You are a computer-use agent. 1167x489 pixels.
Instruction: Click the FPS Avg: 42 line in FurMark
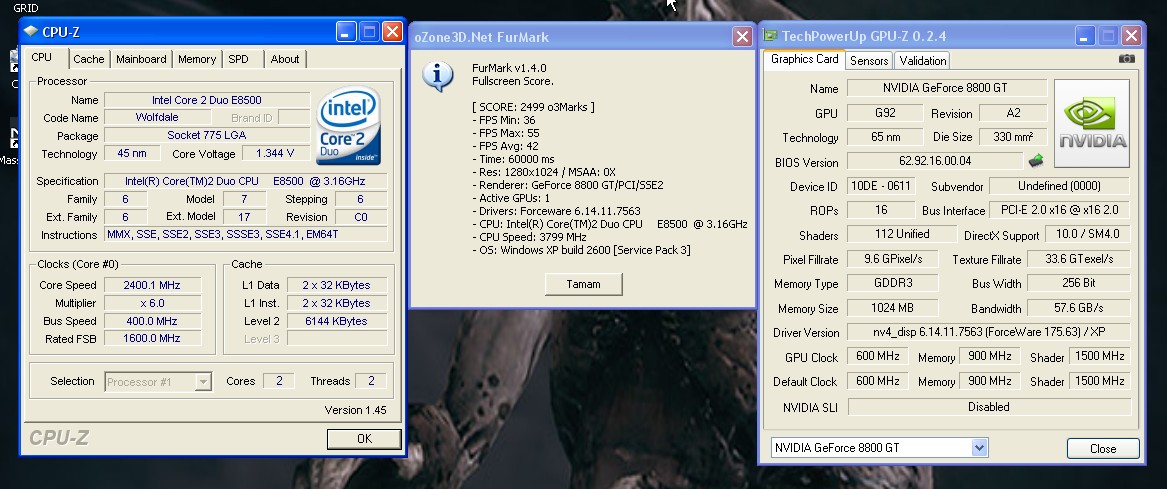(x=505, y=146)
